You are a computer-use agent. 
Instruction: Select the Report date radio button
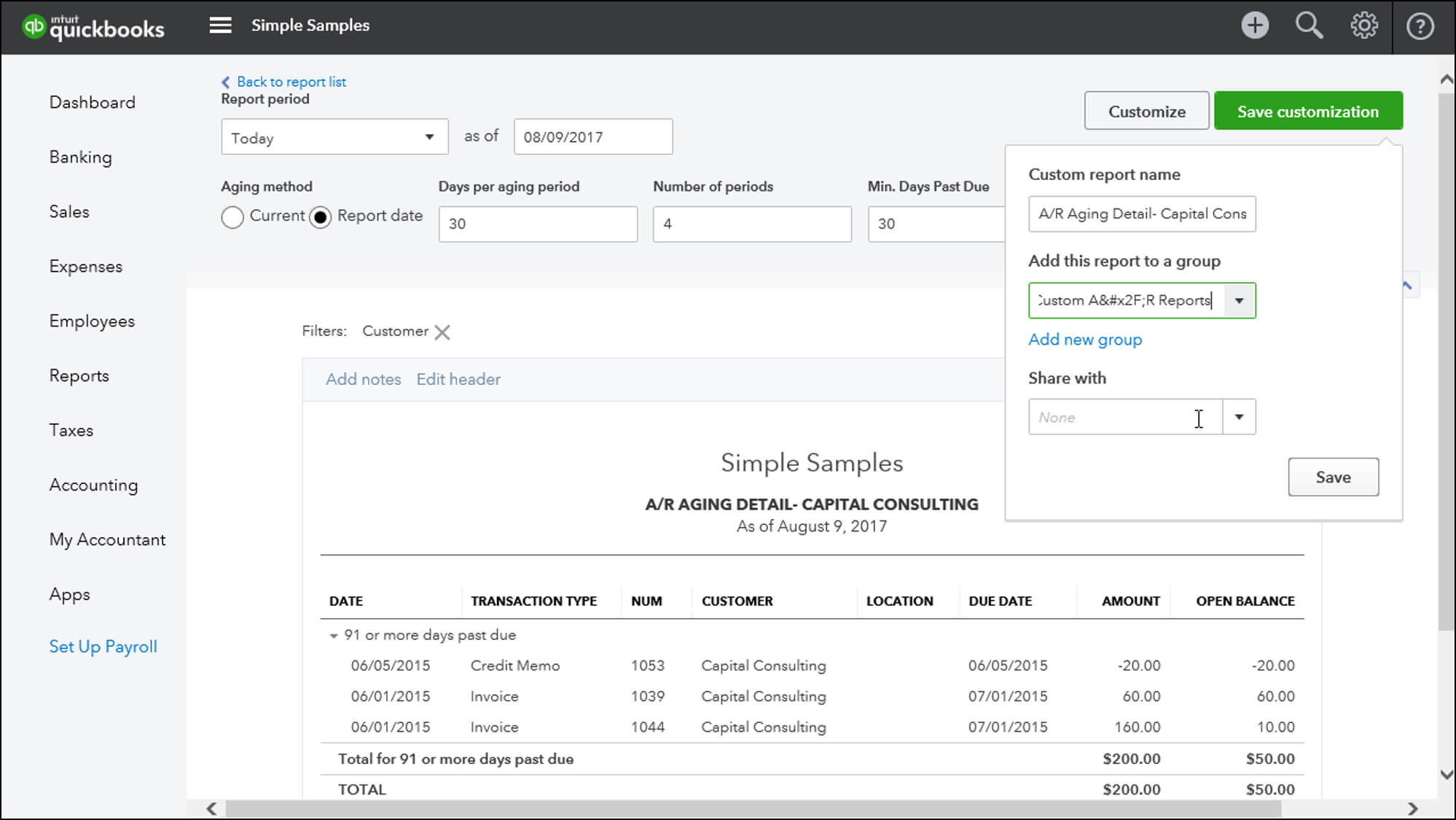pos(320,216)
